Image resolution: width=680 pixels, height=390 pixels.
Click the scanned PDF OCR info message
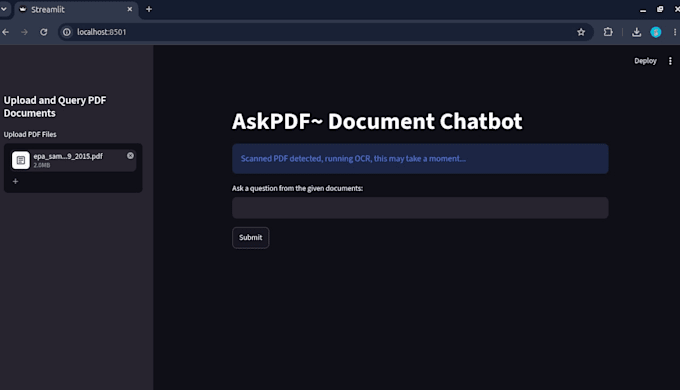pos(420,159)
